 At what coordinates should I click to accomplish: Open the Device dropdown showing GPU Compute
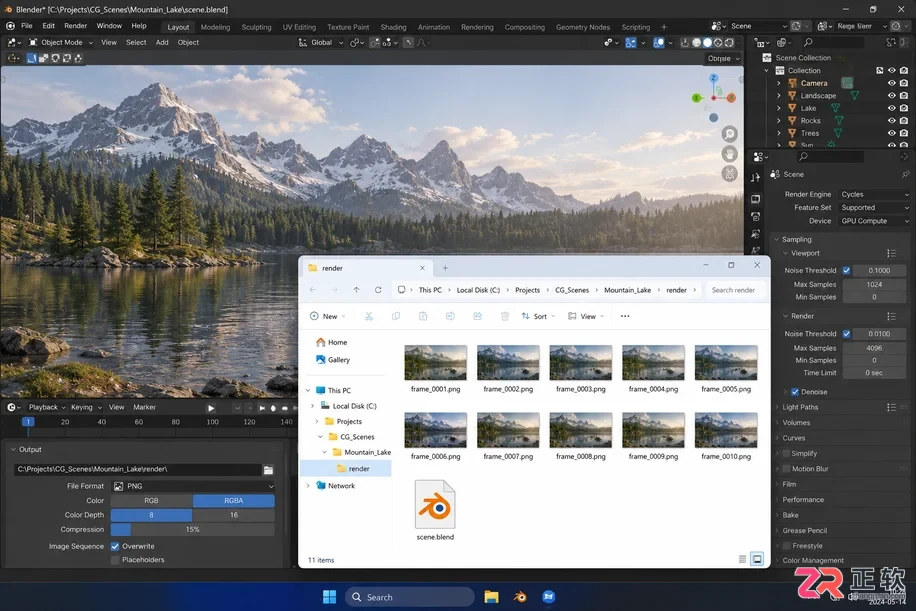pyautogui.click(x=874, y=221)
